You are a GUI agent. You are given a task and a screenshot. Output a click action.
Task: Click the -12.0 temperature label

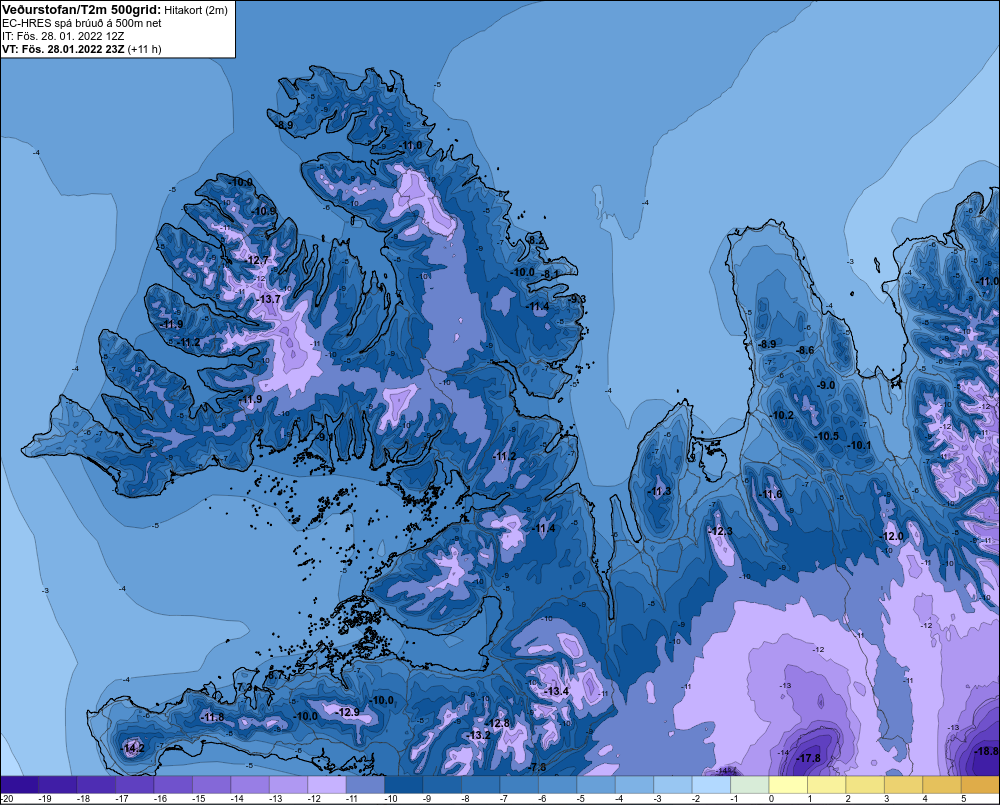(x=892, y=536)
